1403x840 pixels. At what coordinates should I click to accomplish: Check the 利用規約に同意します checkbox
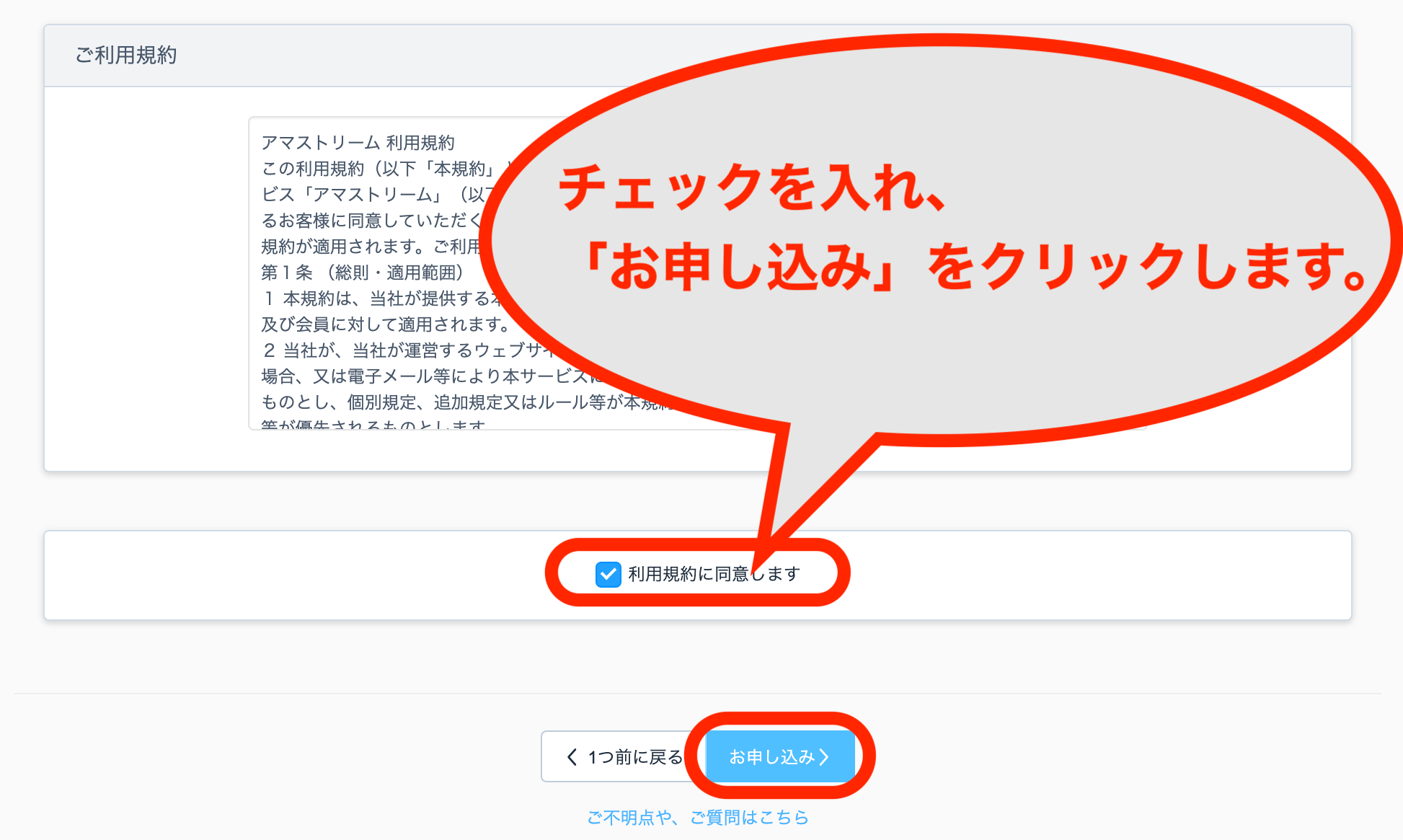(x=608, y=575)
